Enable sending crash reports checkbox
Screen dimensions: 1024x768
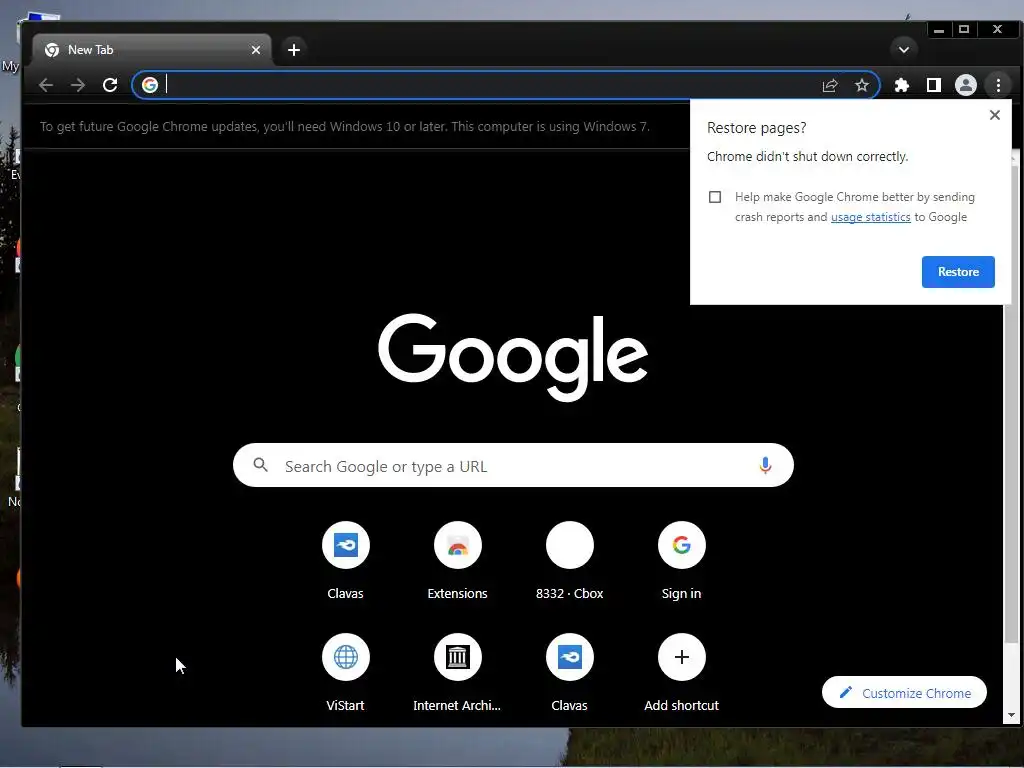click(715, 197)
